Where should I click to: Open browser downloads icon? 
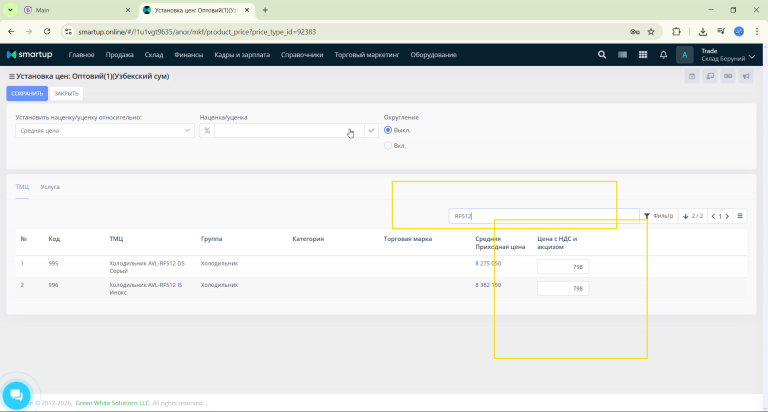(x=703, y=32)
